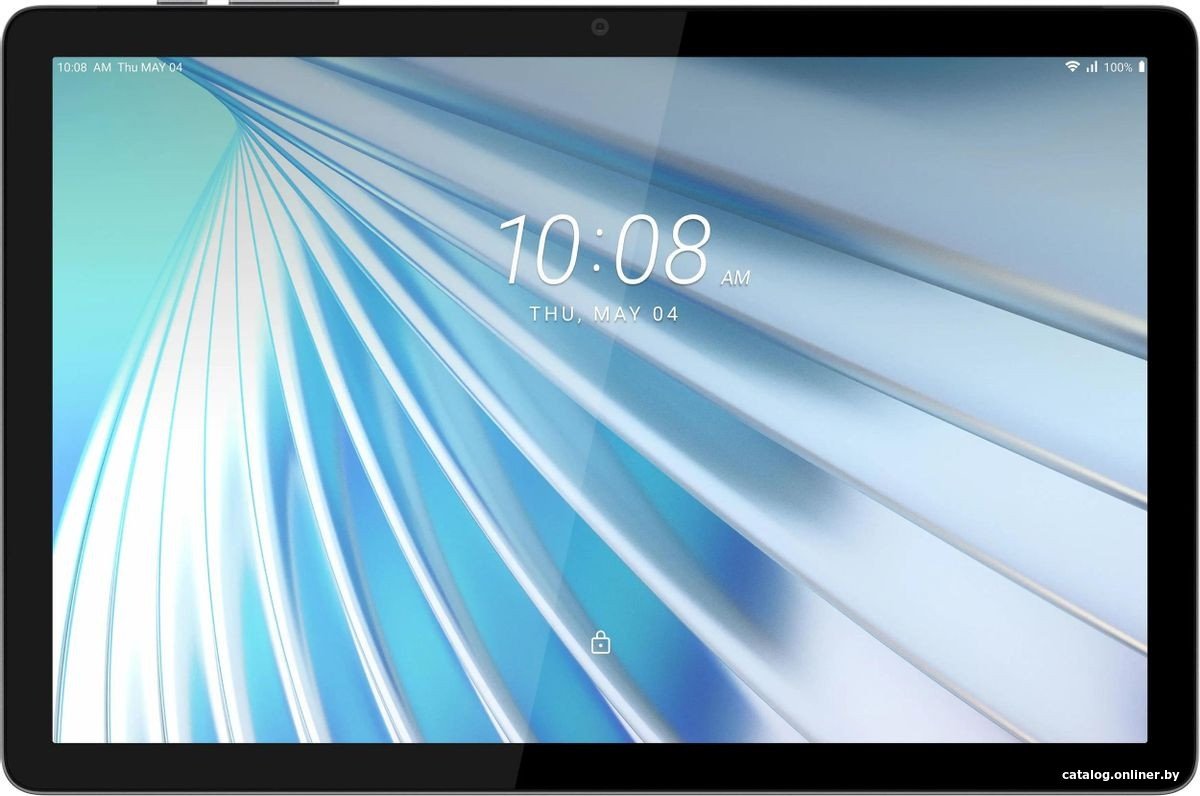1200x796 pixels.
Task: Tap MAY in the lock screen date
Action: click(x=617, y=314)
